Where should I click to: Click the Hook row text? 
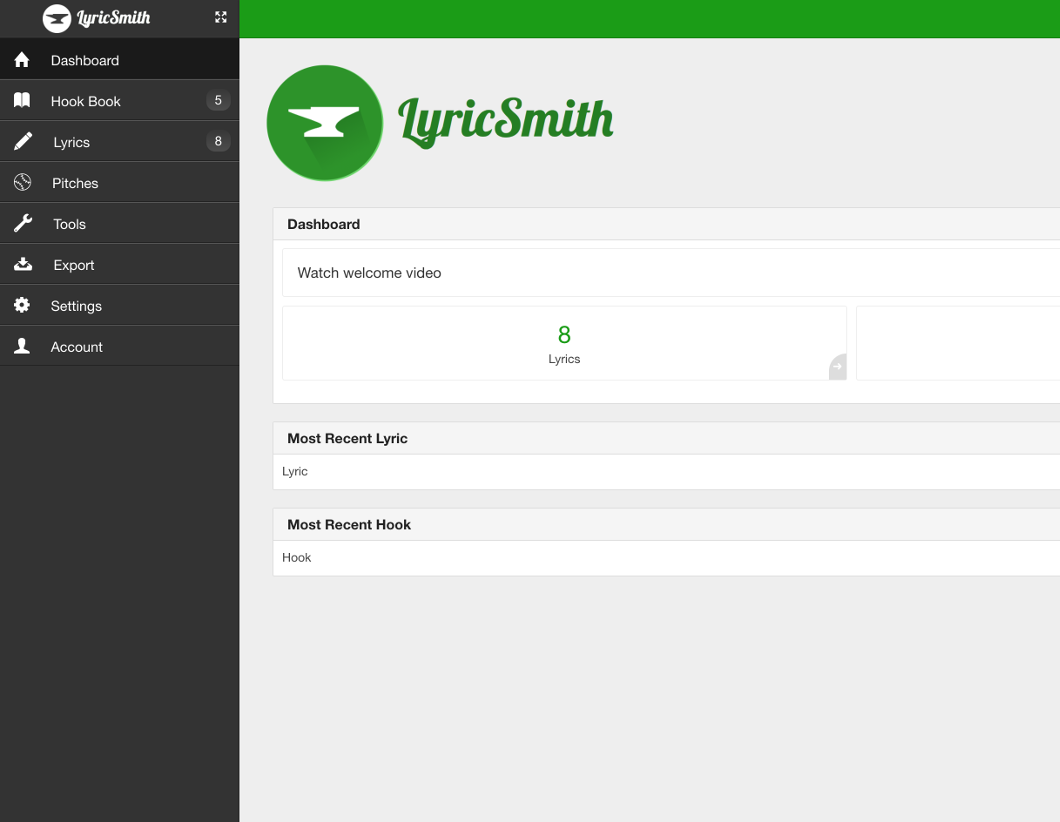297,558
